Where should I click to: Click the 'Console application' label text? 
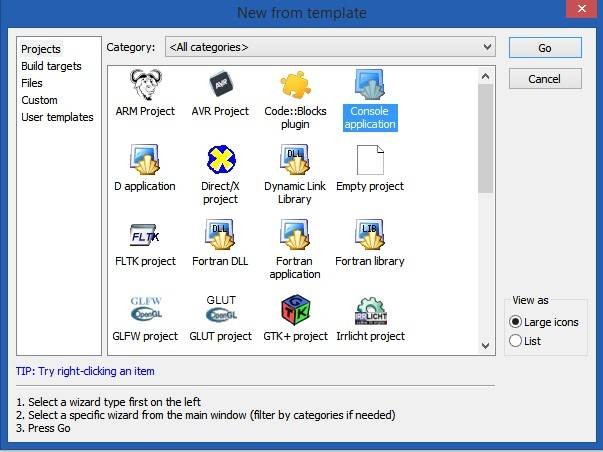(x=370, y=118)
